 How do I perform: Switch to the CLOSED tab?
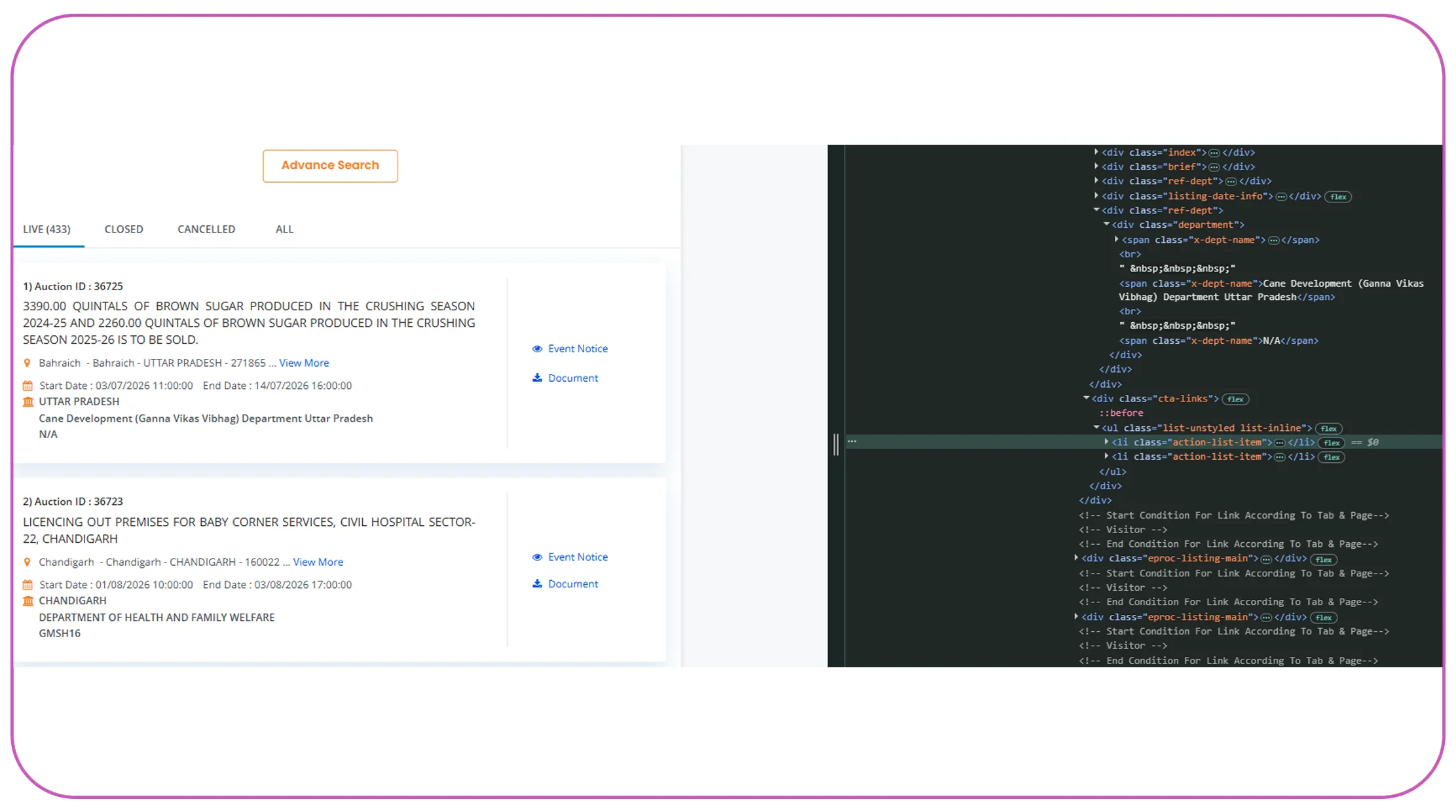[124, 229]
